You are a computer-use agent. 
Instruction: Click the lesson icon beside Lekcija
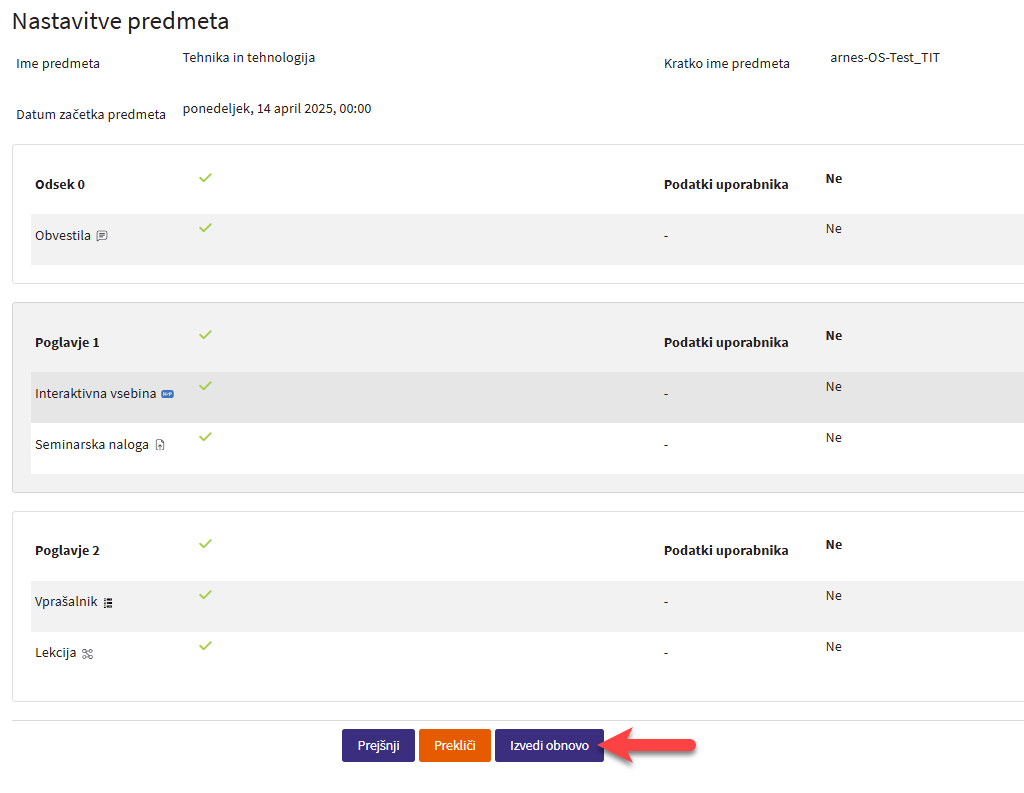coord(87,654)
